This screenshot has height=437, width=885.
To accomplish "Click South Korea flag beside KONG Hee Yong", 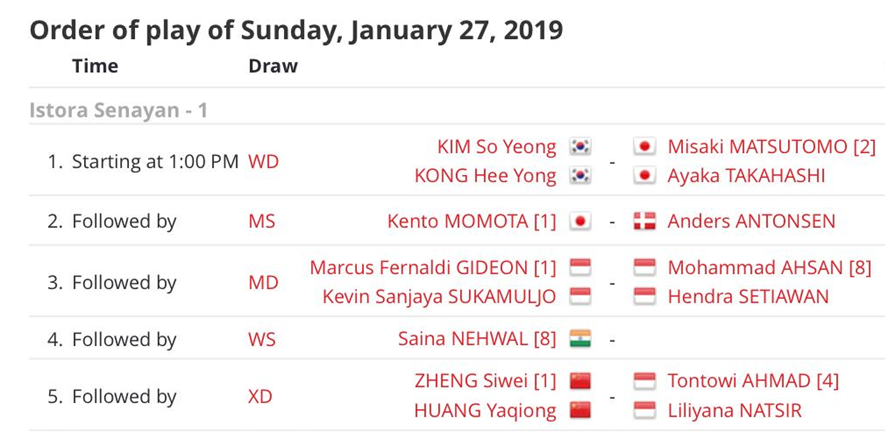I will (x=580, y=176).
